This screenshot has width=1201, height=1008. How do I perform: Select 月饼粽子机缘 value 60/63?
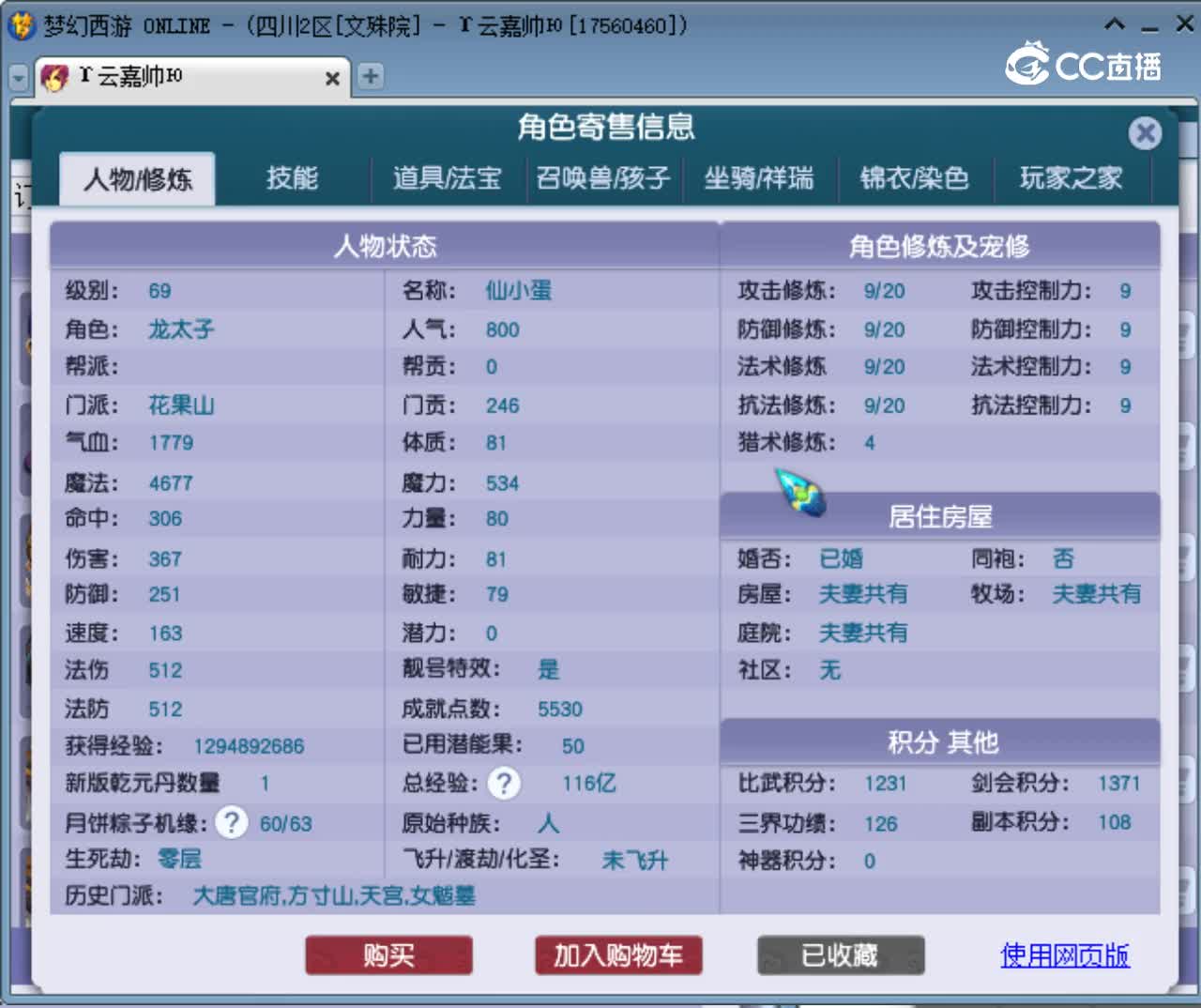click(x=286, y=824)
